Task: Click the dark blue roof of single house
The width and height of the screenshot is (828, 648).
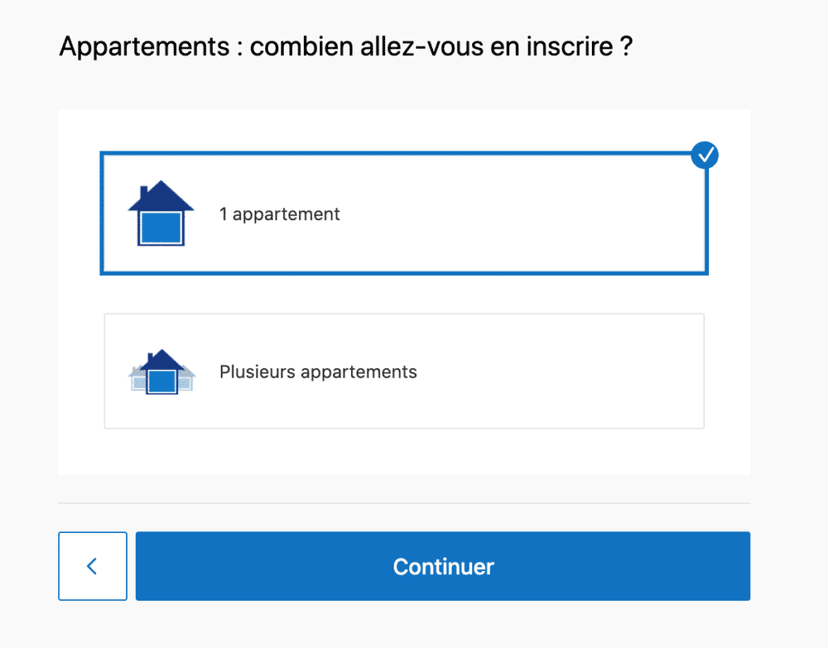Action: 161,195
